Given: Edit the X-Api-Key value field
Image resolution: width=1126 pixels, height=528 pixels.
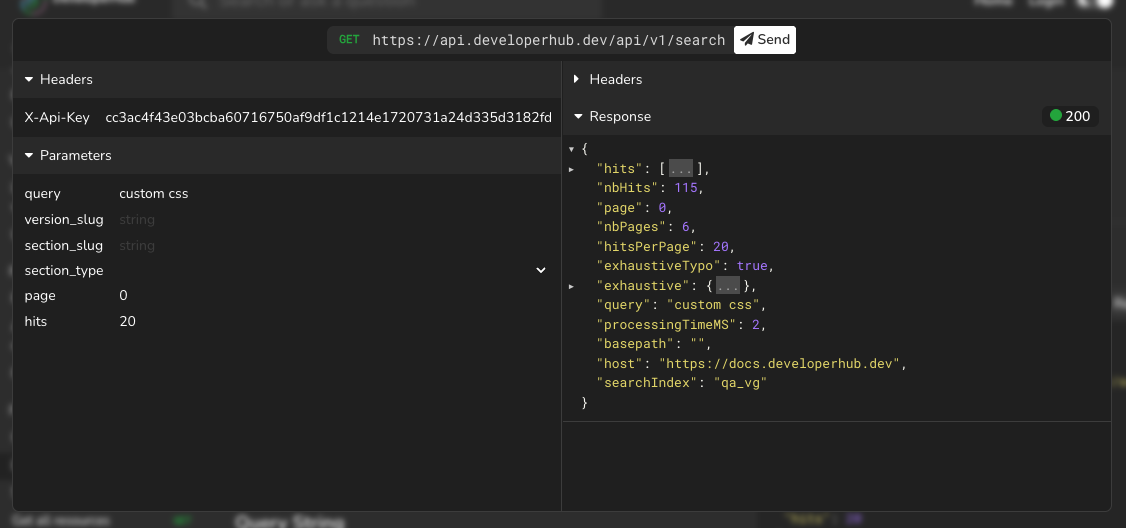Looking at the screenshot, I should (x=328, y=117).
